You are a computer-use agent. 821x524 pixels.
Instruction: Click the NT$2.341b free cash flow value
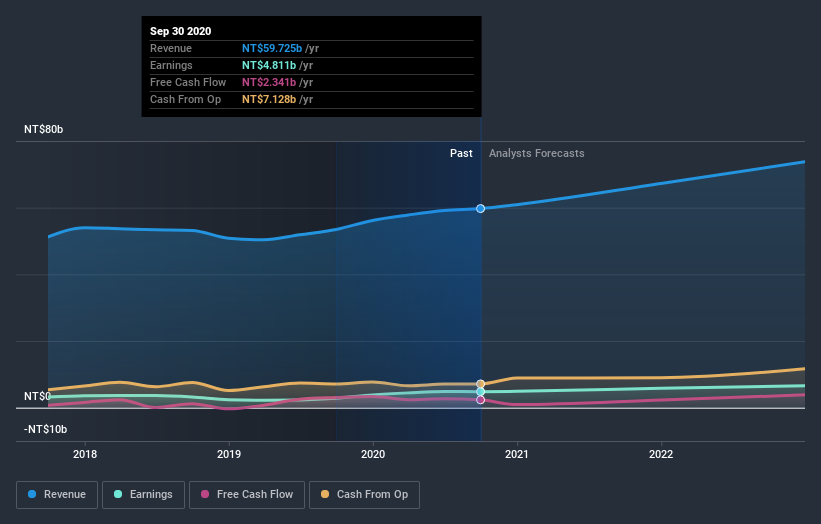pyautogui.click(x=269, y=82)
